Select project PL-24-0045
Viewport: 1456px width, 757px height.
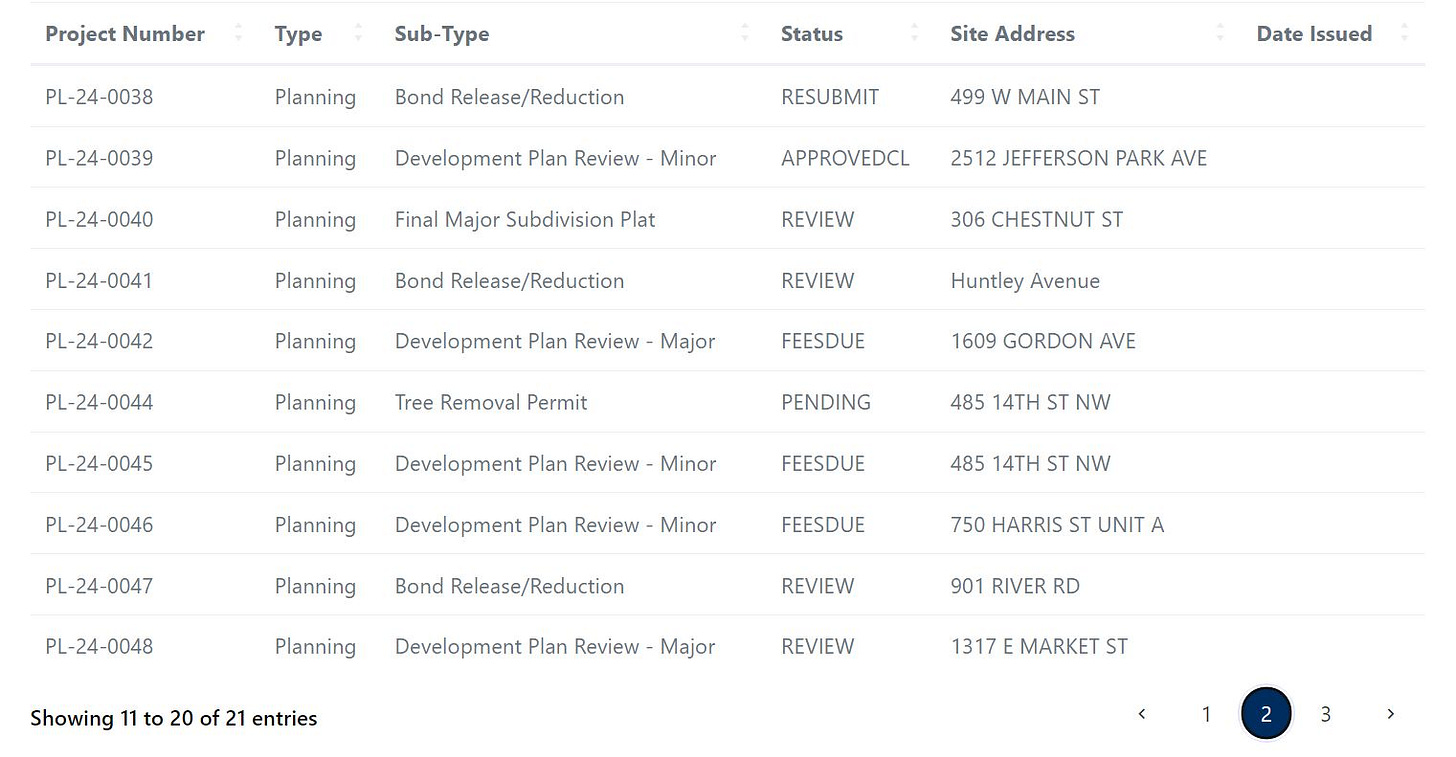click(99, 463)
